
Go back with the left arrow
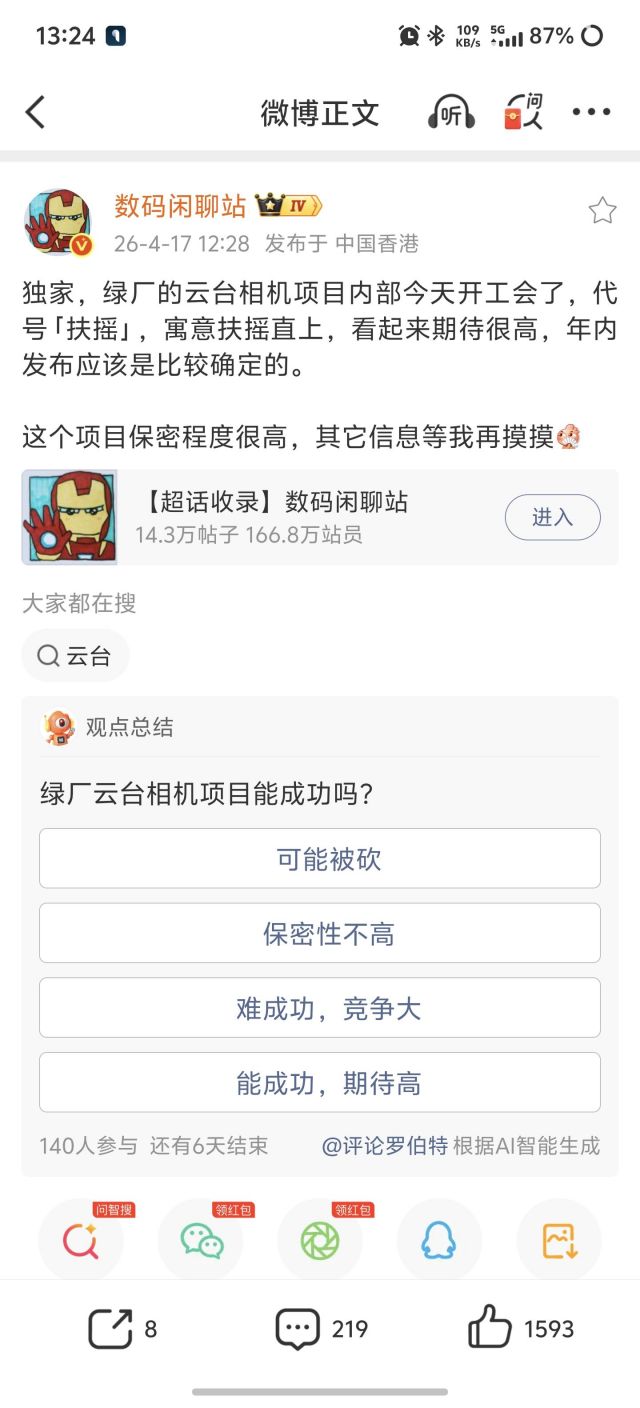tap(36, 112)
